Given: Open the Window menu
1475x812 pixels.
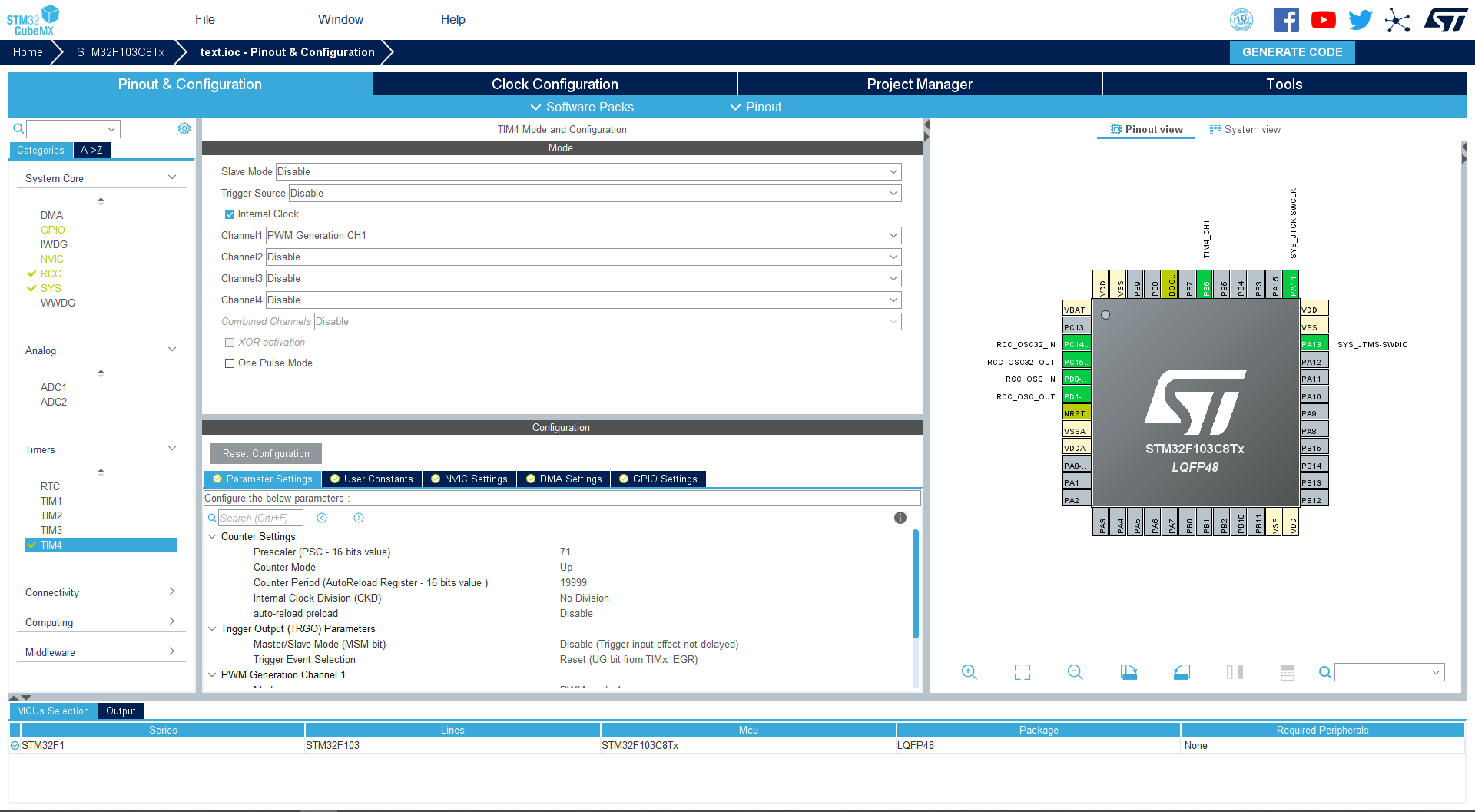Looking at the screenshot, I should point(340,19).
